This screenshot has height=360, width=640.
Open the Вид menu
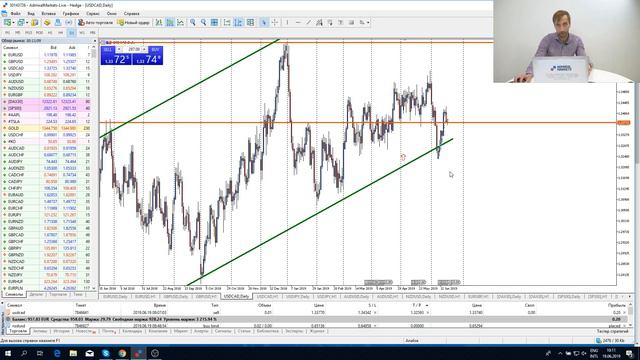coord(31,13)
